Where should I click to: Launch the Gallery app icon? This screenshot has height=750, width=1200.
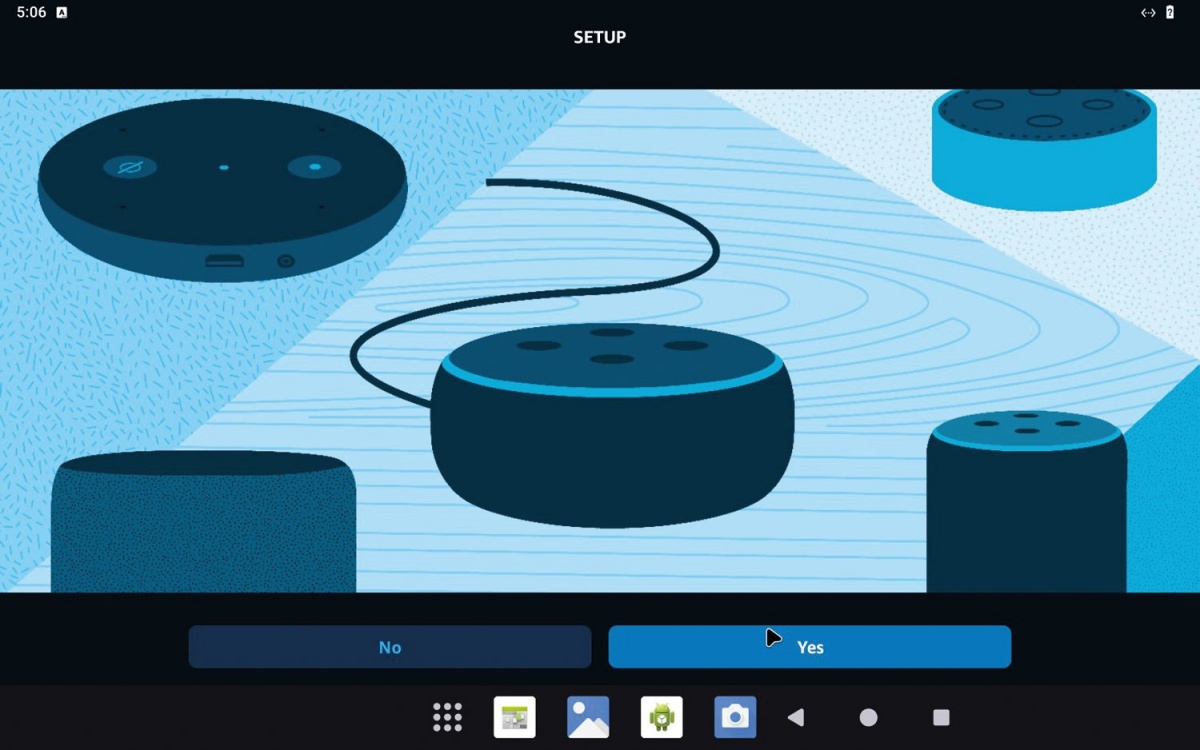pyautogui.click(x=588, y=717)
